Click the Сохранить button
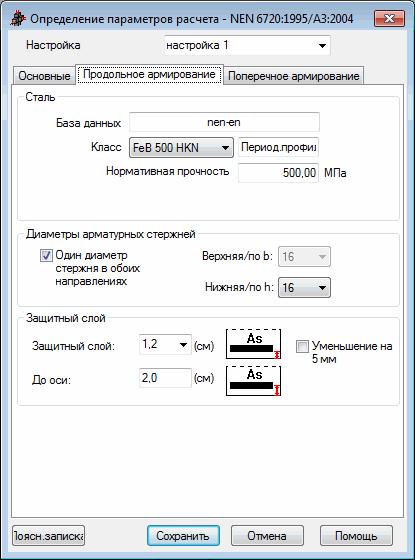415x560 pixels. tap(183, 536)
